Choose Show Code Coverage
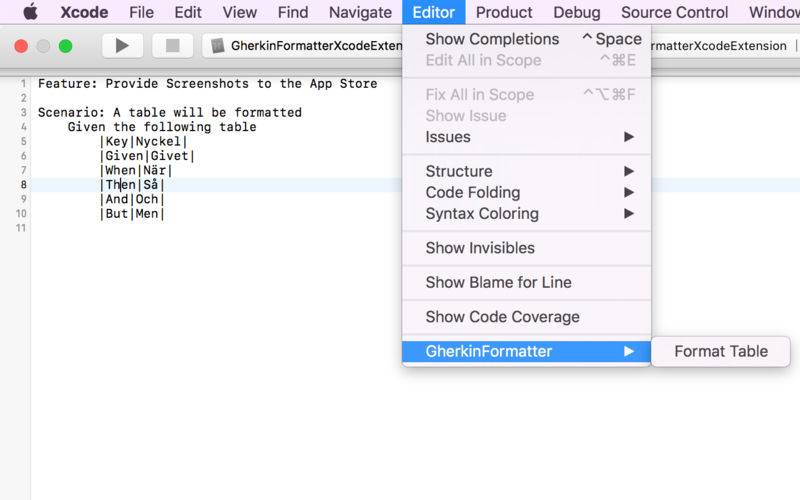Image resolution: width=800 pixels, height=500 pixels. [x=527, y=317]
